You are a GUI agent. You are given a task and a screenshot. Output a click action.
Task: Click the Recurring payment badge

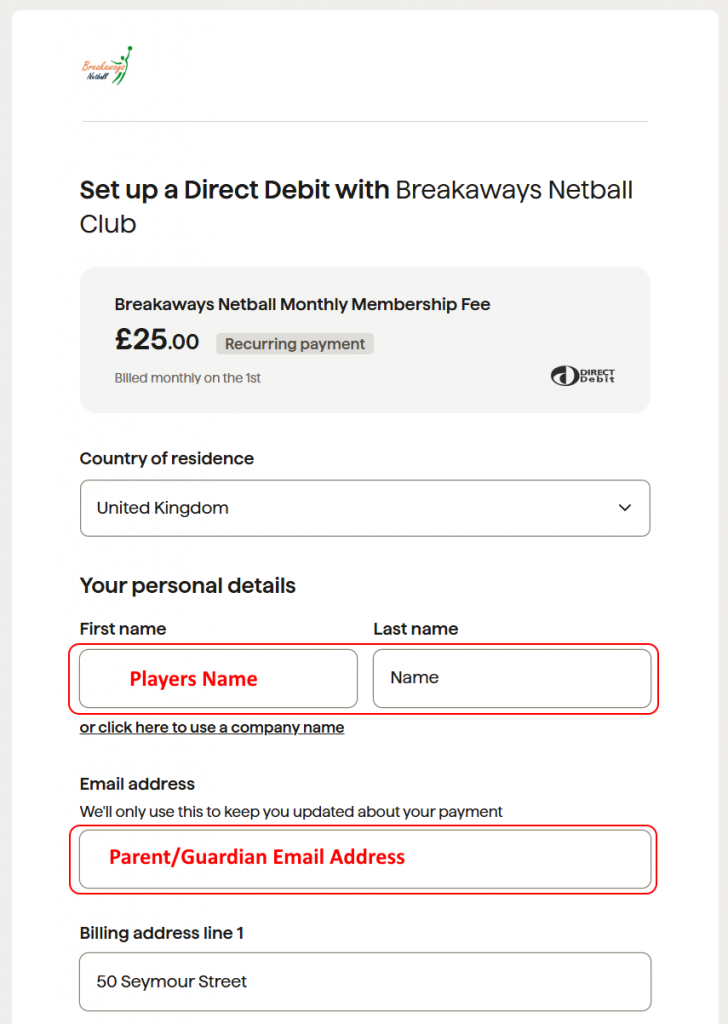tap(294, 344)
